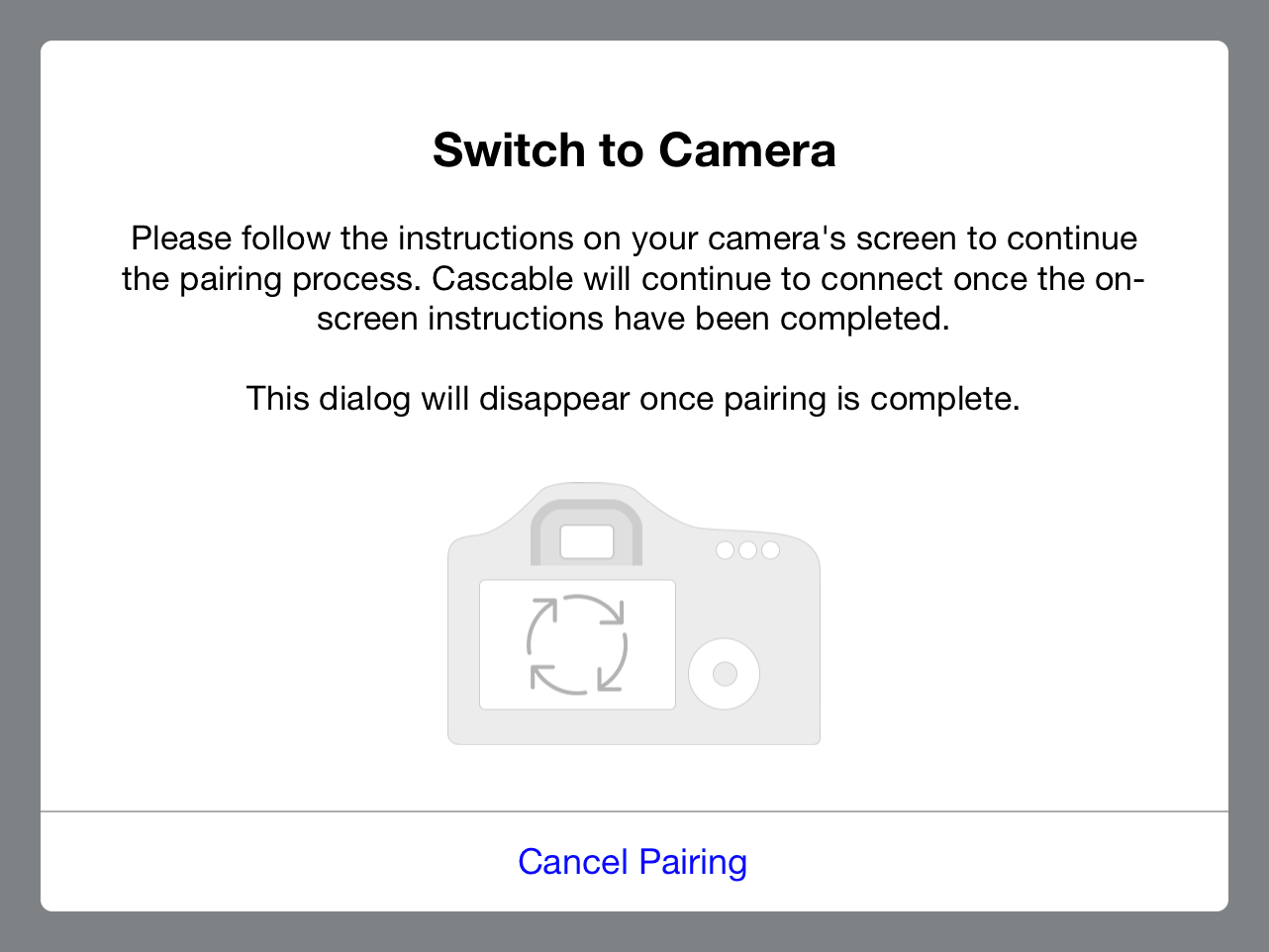Viewport: 1269px width, 952px height.
Task: Click the rightmost camera indicator dot
Action: pyautogui.click(x=770, y=550)
